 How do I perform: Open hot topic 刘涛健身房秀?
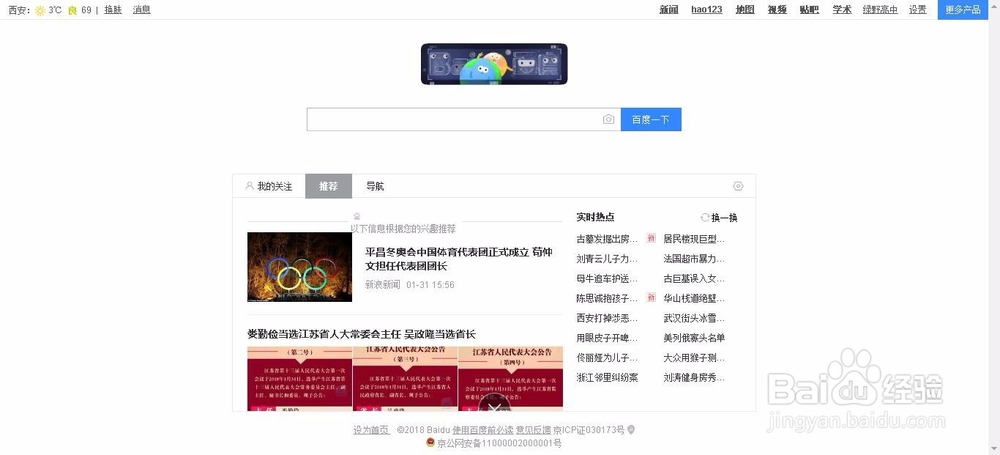(695, 377)
